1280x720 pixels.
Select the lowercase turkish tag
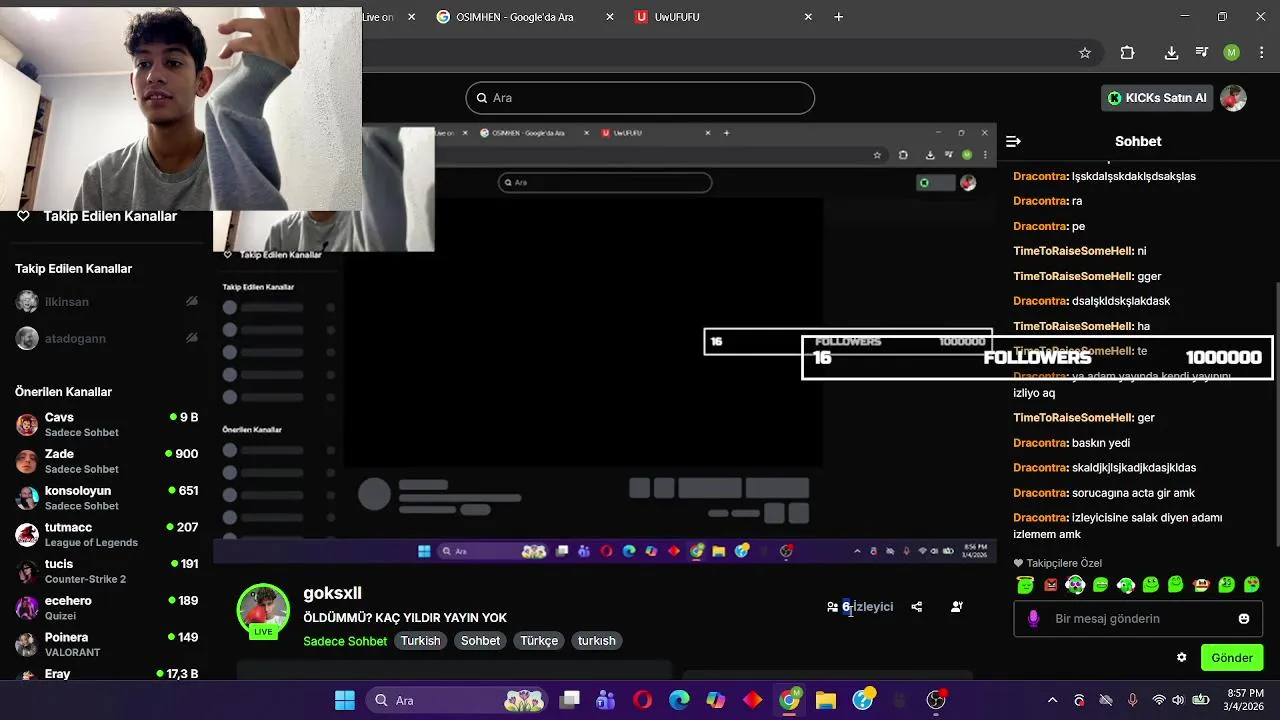[x=597, y=641]
